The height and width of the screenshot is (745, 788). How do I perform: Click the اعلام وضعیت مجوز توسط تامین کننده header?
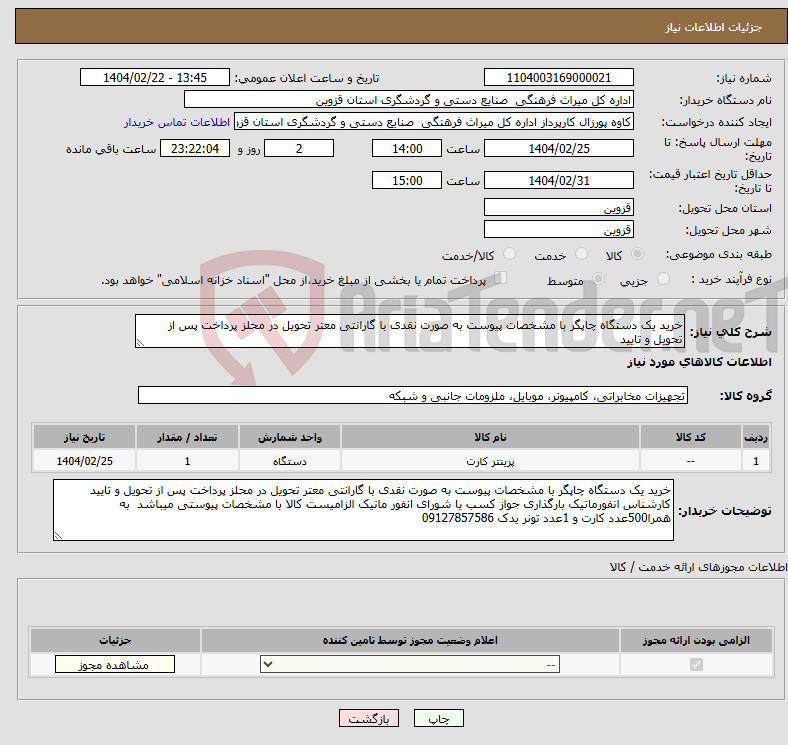[x=410, y=640]
